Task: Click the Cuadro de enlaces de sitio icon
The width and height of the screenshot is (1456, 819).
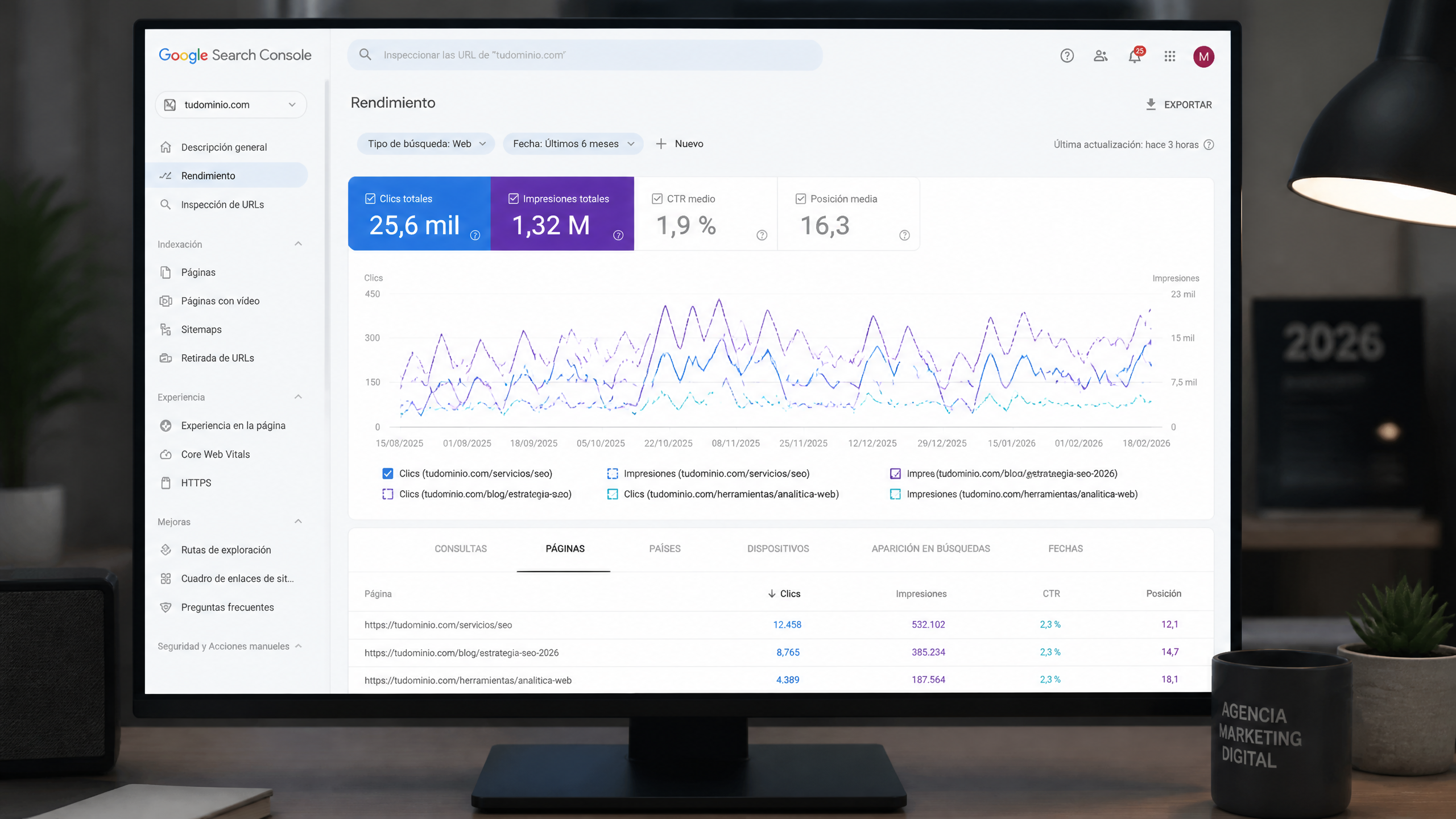Action: point(166,578)
